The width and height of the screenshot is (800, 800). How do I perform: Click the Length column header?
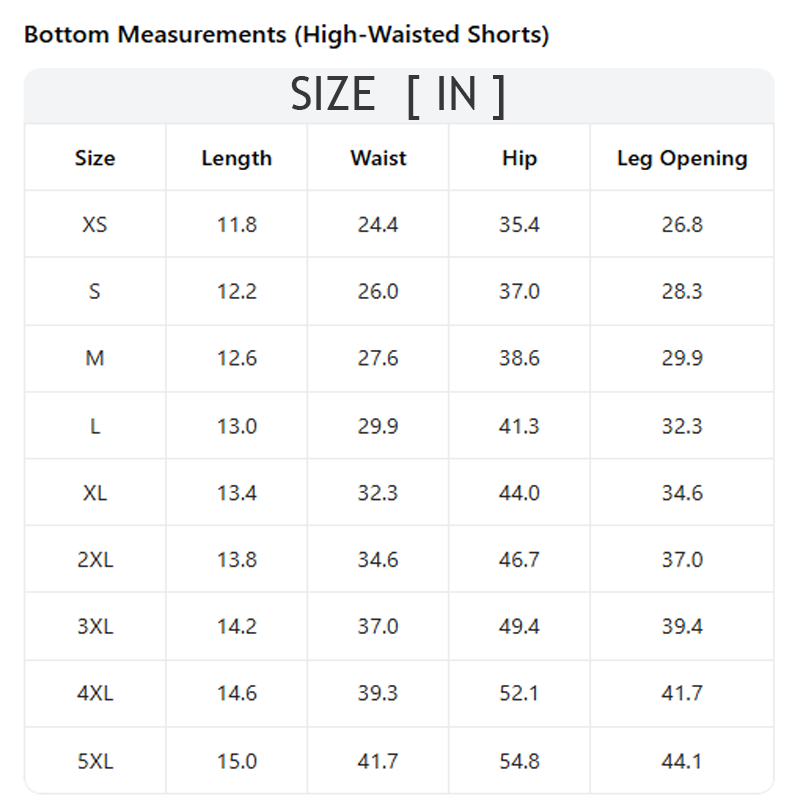pyautogui.click(x=237, y=158)
